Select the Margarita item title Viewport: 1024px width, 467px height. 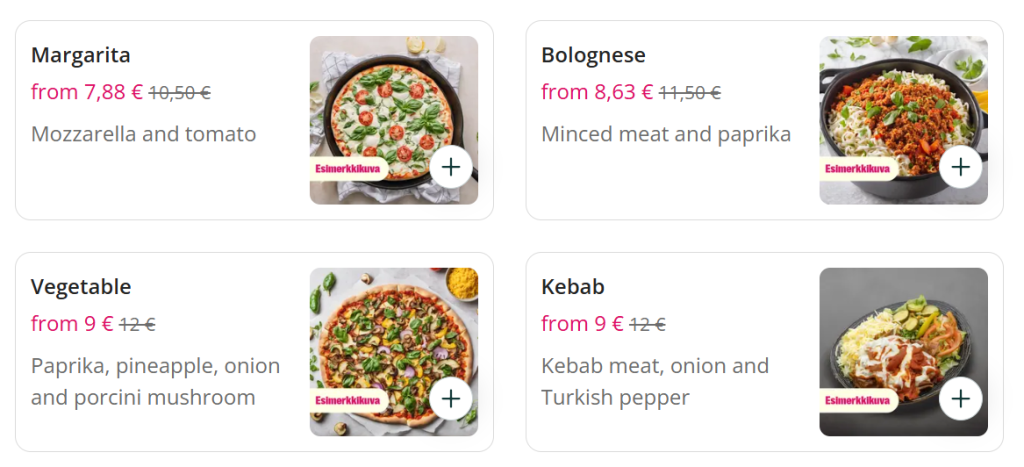pyautogui.click(x=81, y=55)
